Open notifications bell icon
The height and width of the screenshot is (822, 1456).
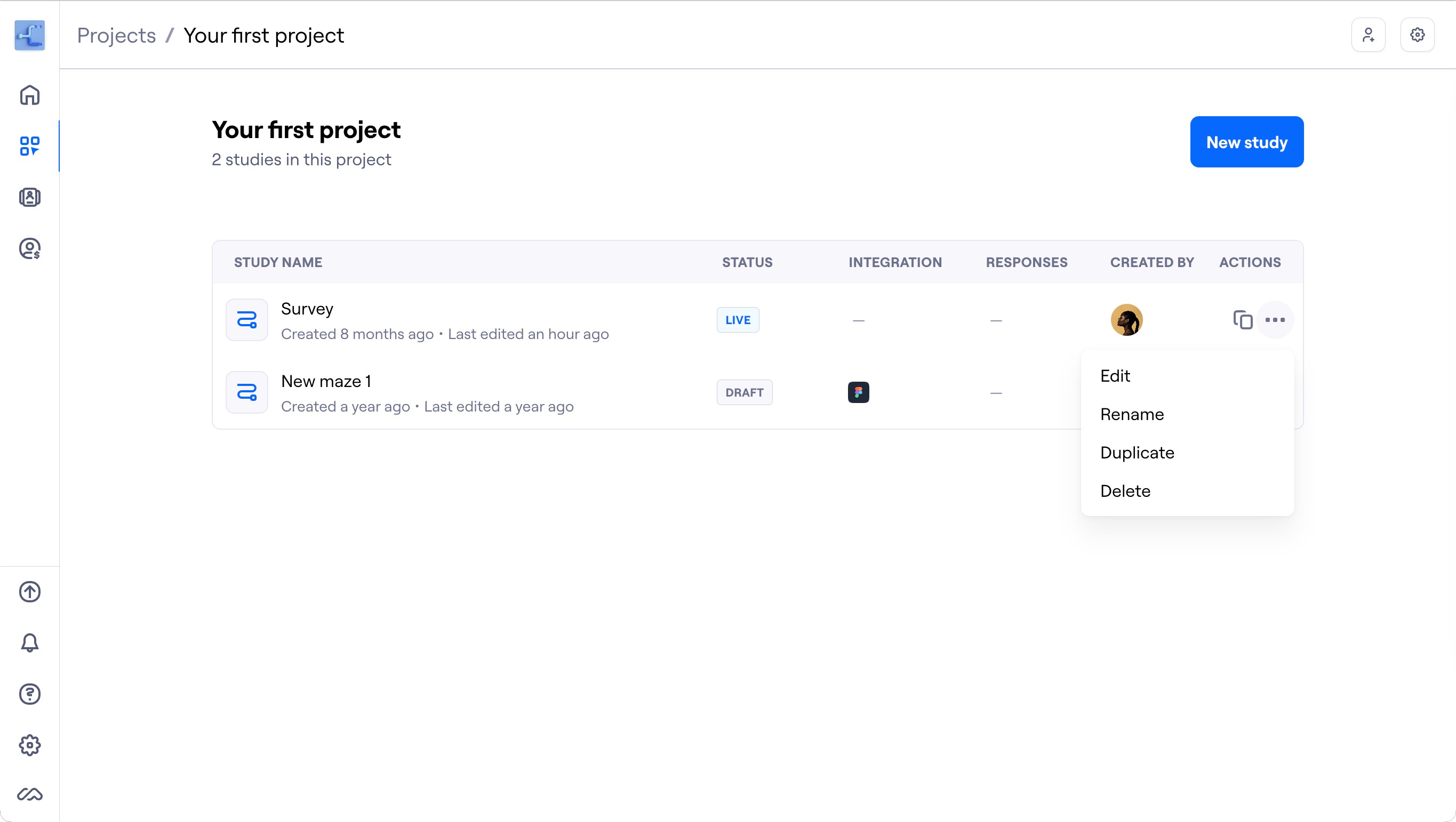[29, 643]
